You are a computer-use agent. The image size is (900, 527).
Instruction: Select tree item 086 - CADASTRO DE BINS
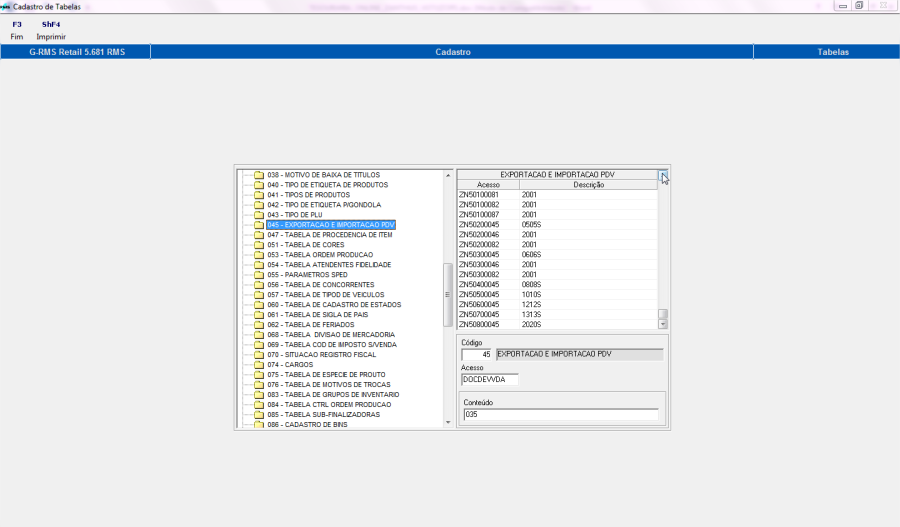point(307,425)
